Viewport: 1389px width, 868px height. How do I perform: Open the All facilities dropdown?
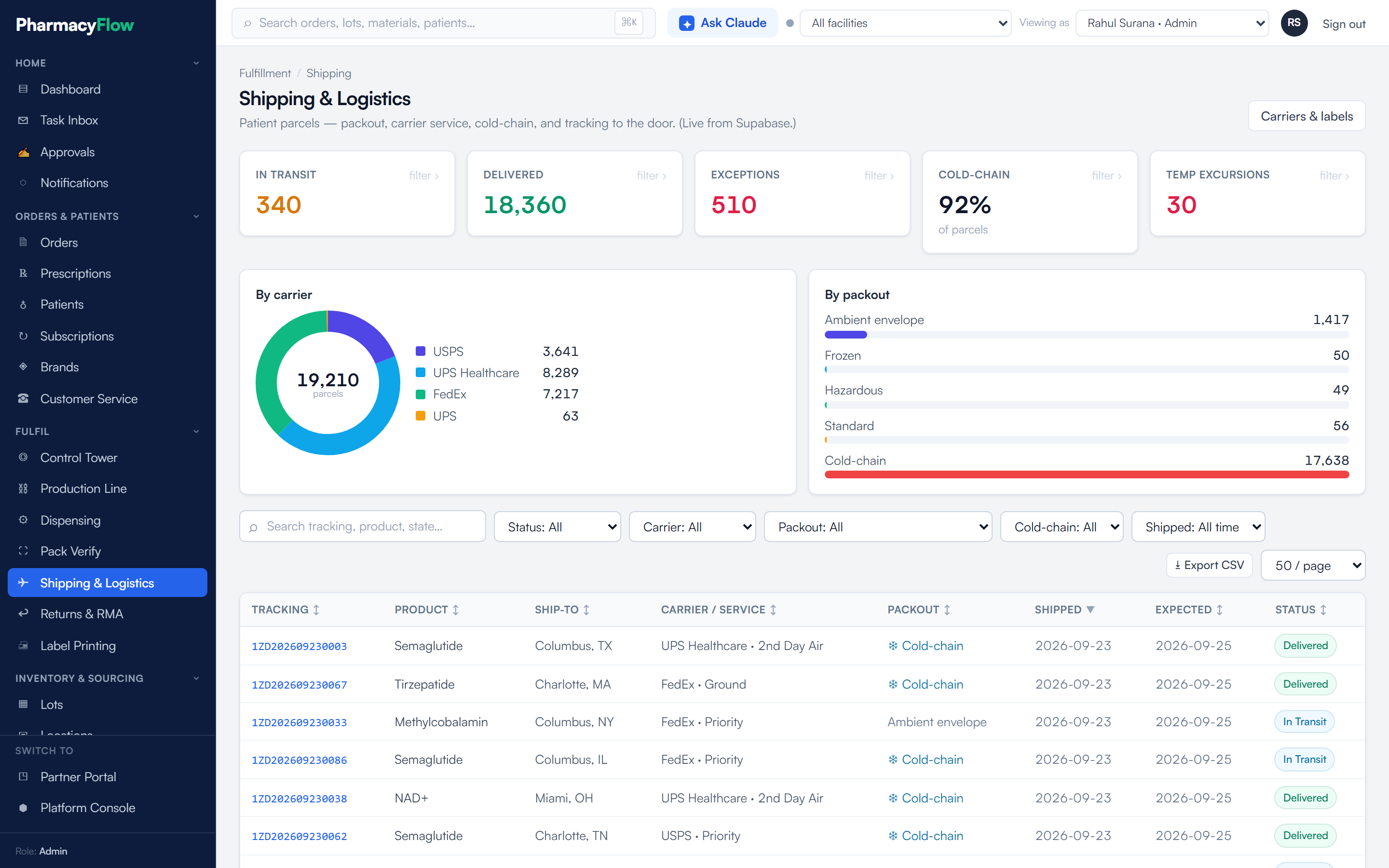(x=905, y=23)
